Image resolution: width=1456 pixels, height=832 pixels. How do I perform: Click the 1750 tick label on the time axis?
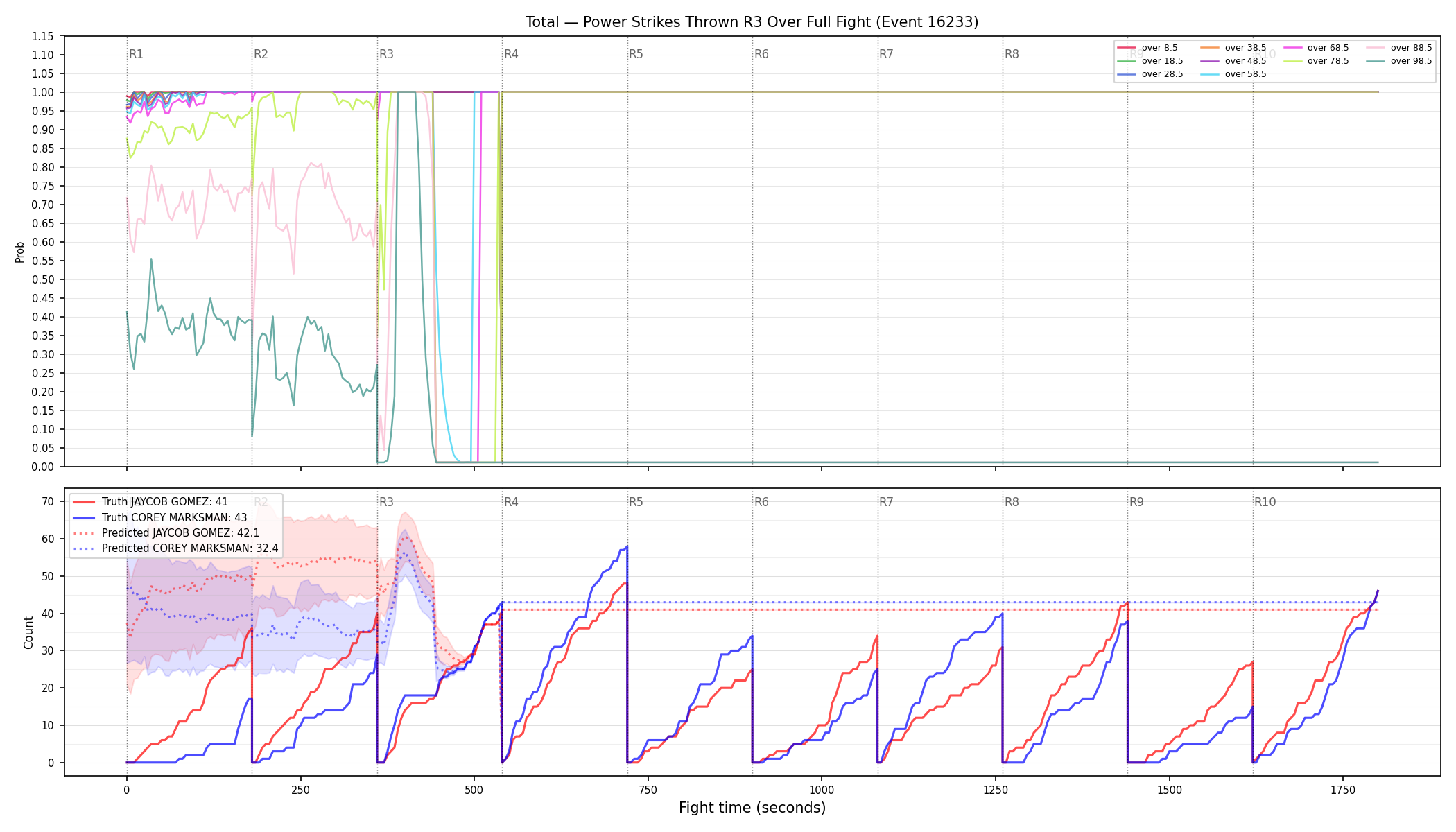click(1343, 790)
